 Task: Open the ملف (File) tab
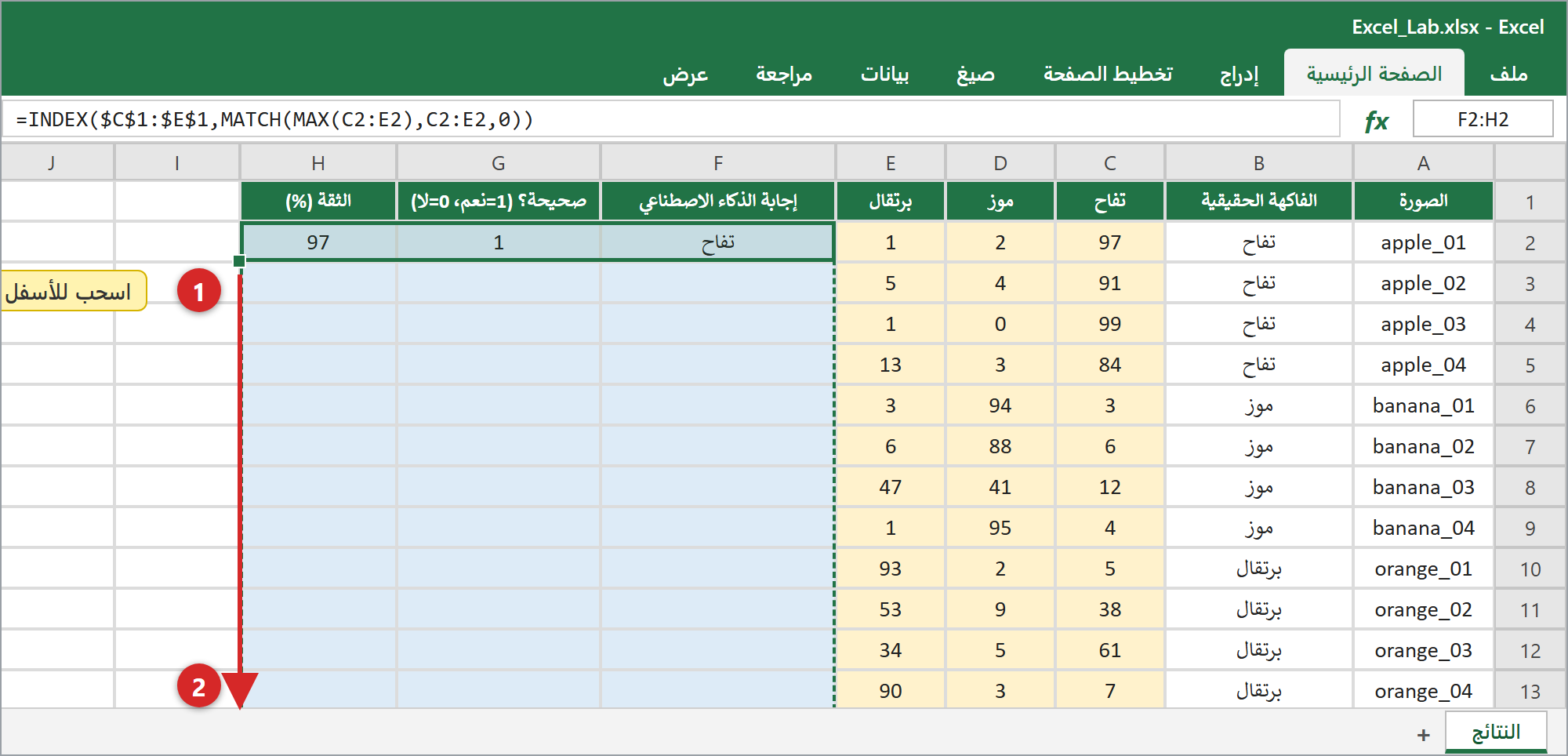pos(1509,74)
